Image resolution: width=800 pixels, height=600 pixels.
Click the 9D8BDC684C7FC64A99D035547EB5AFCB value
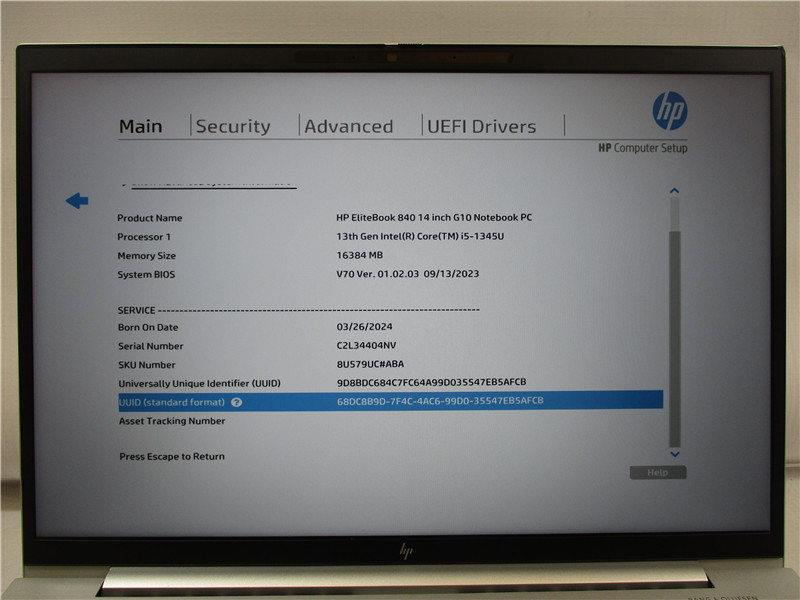click(431, 382)
